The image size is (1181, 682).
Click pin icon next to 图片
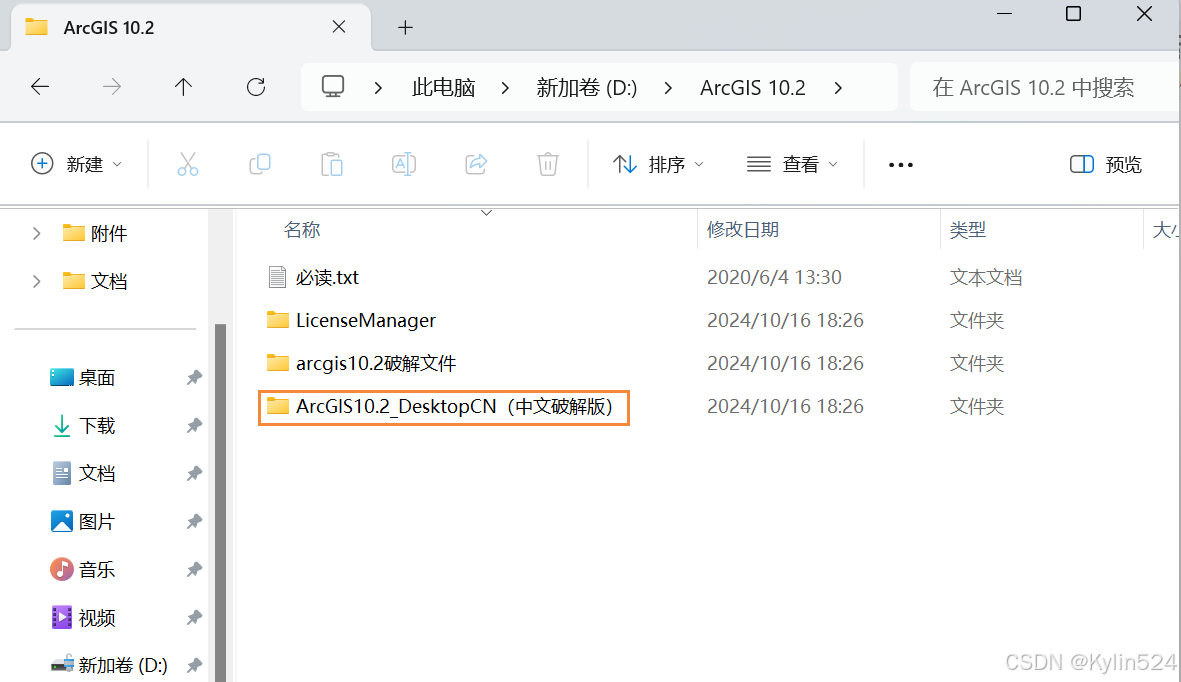point(194,521)
